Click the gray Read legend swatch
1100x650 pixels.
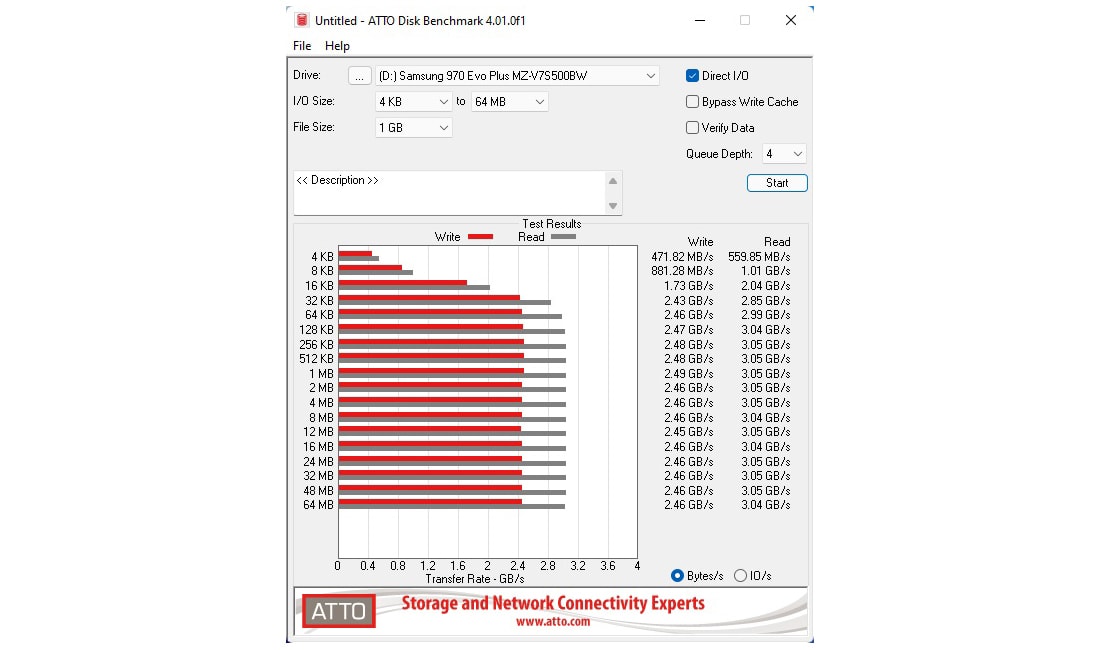click(563, 237)
